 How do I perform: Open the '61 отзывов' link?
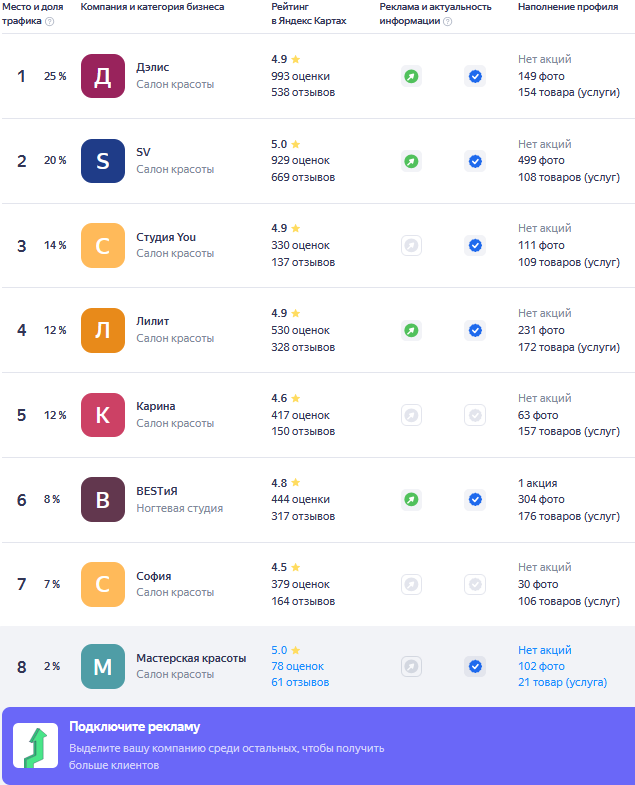(300, 682)
